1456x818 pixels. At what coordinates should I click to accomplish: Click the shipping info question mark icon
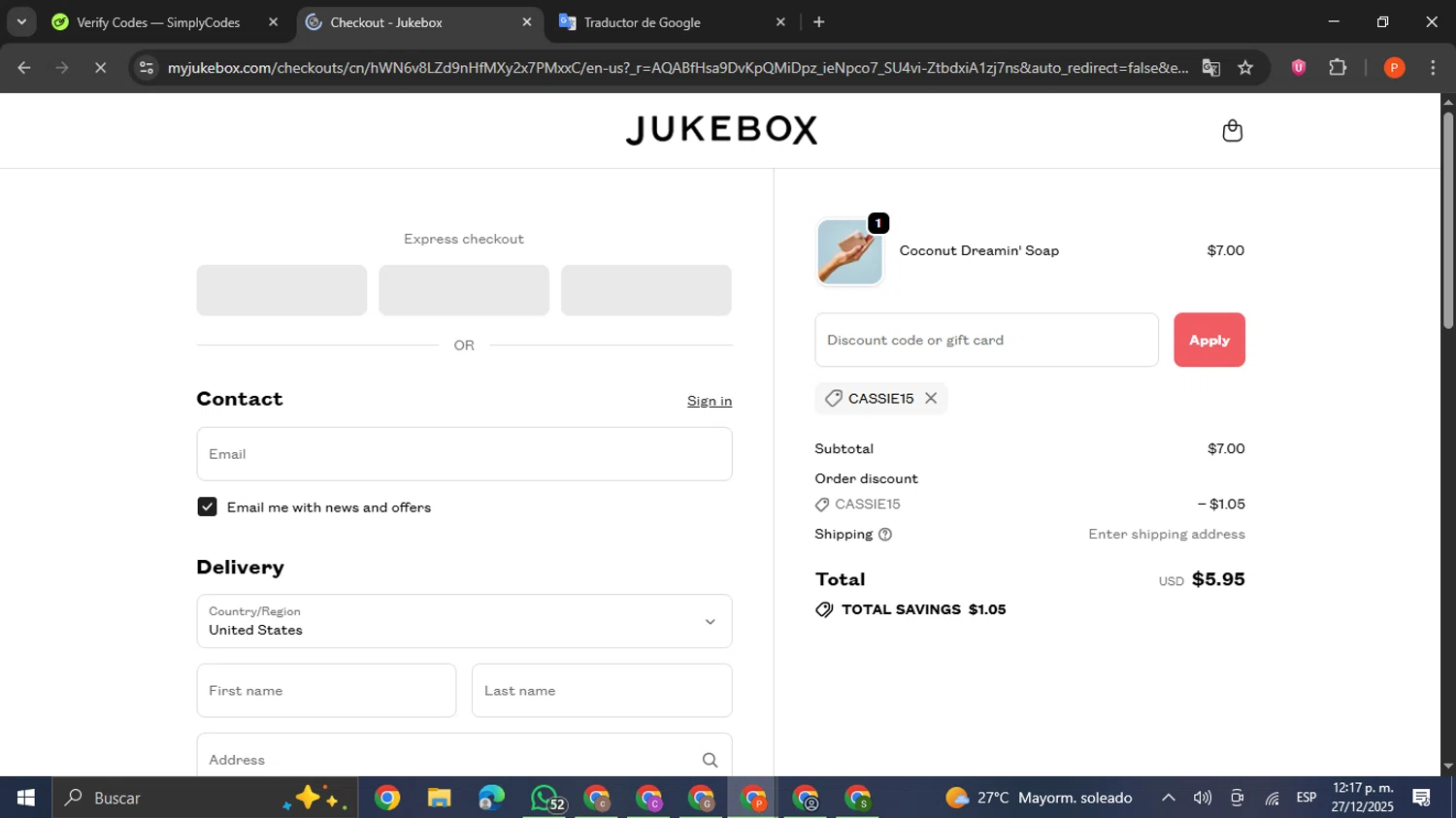pos(884,535)
